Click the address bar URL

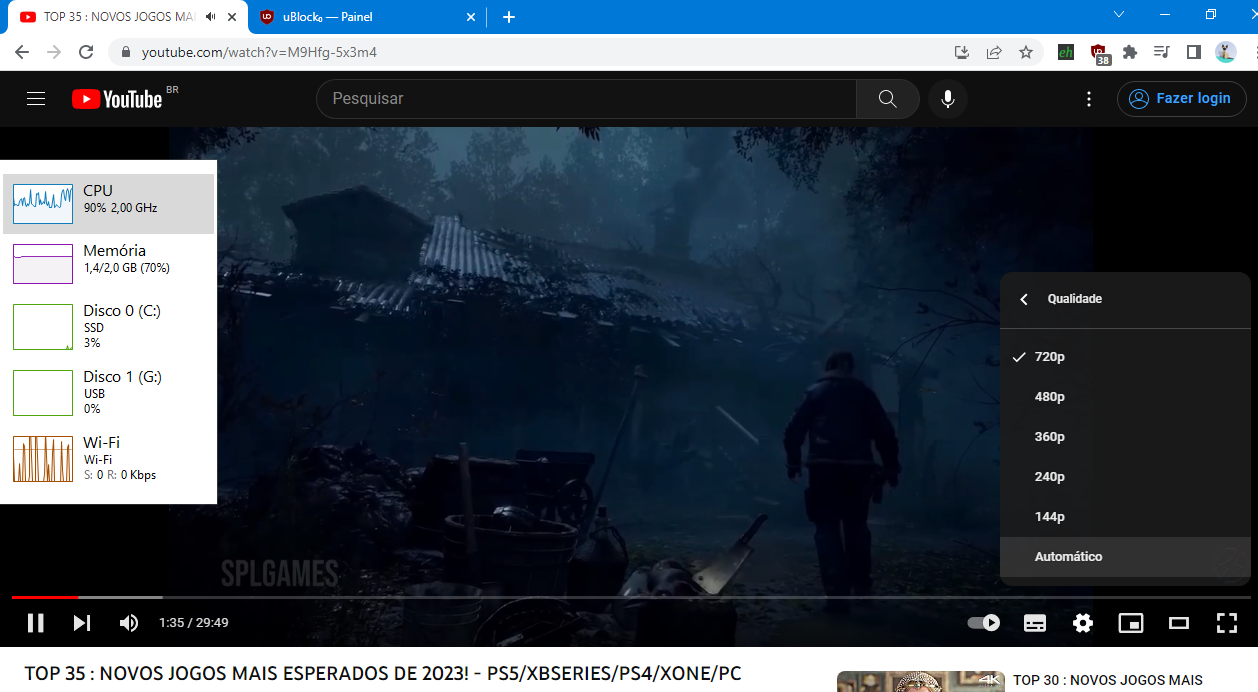click(259, 52)
